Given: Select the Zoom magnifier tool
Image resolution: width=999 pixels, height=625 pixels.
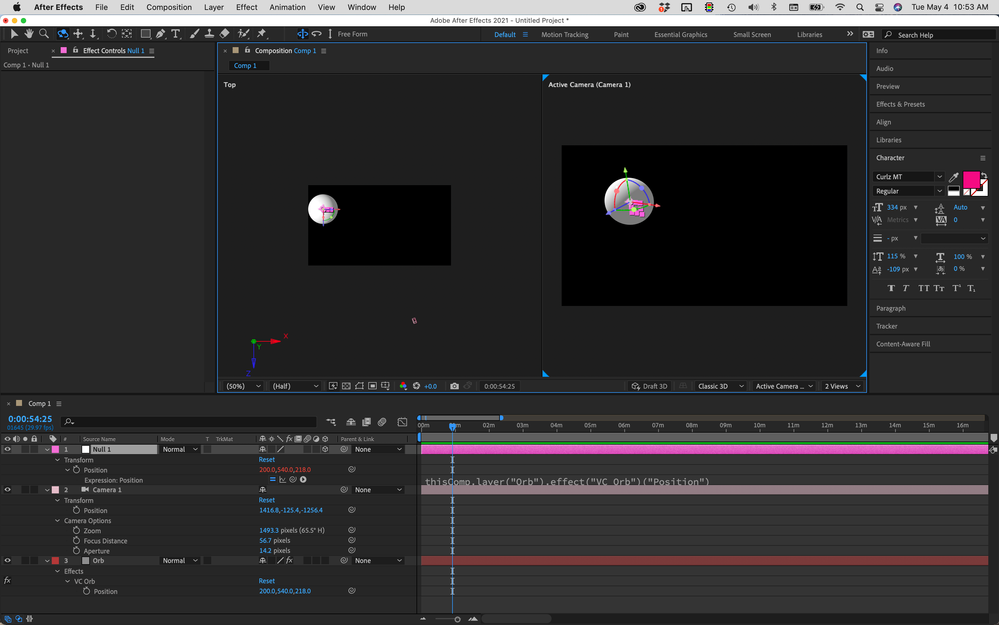Looking at the screenshot, I should (43, 34).
